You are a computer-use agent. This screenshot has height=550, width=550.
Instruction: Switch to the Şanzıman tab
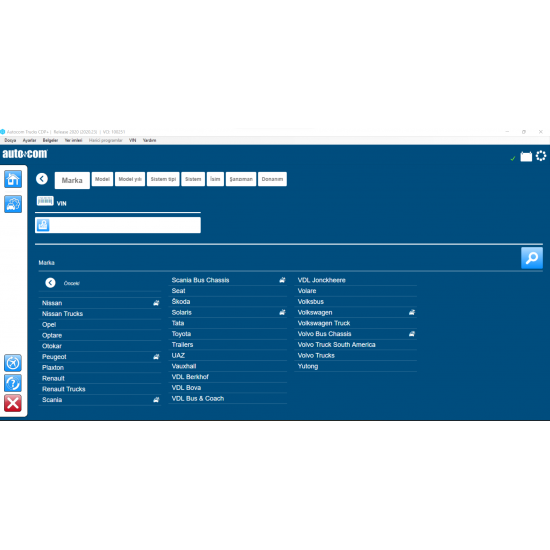tap(241, 179)
